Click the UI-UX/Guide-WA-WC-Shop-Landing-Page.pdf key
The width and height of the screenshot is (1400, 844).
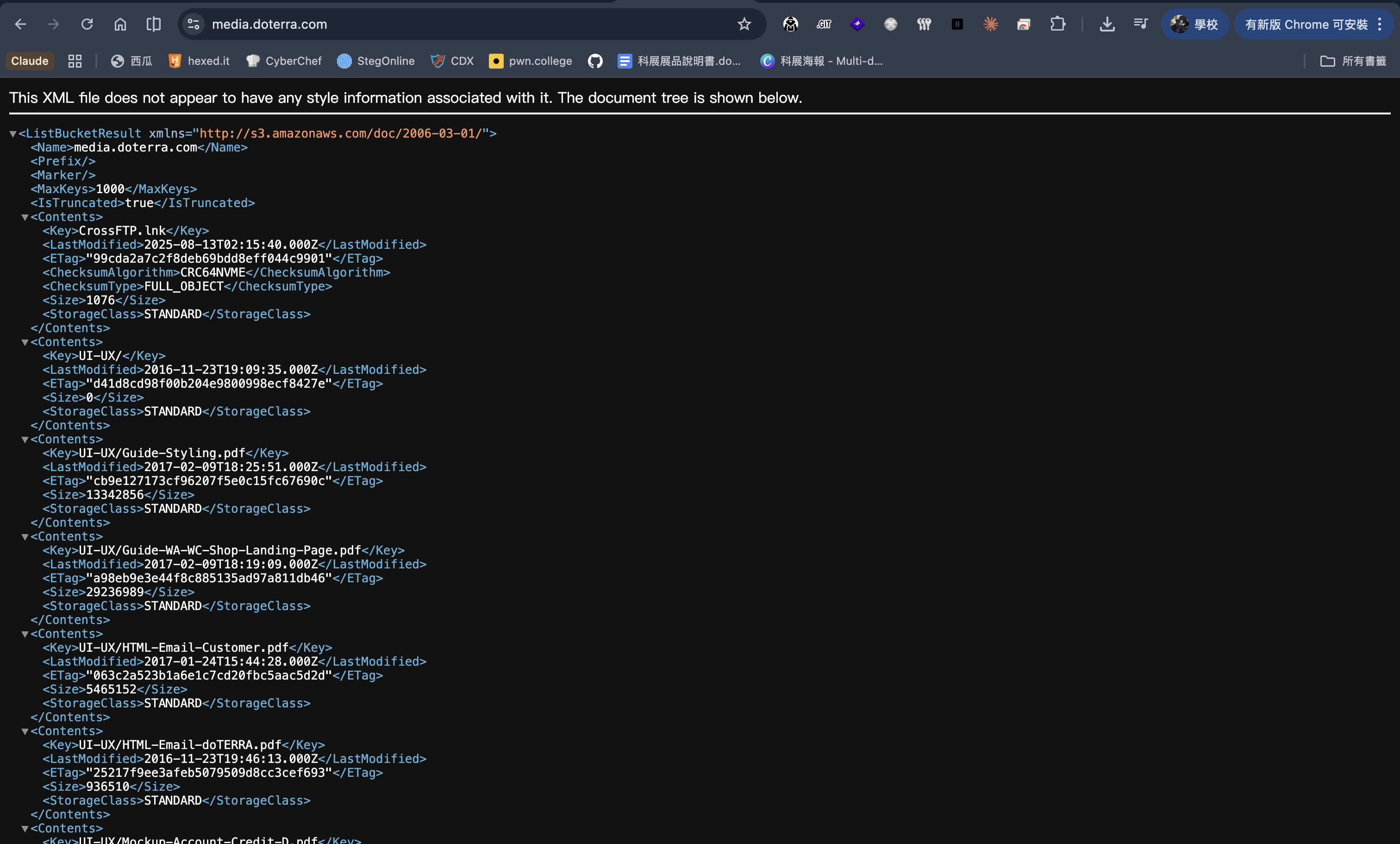pyautogui.click(x=220, y=550)
